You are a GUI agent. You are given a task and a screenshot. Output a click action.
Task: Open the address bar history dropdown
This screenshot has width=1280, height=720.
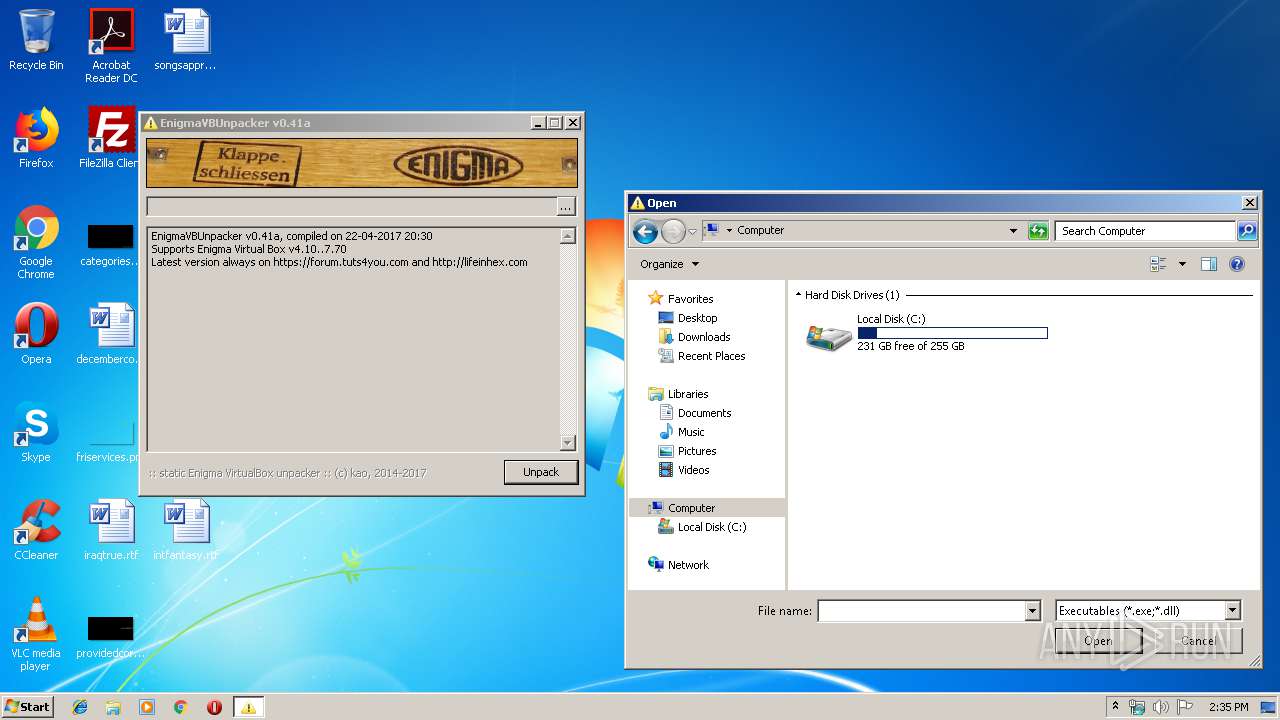tap(1014, 231)
